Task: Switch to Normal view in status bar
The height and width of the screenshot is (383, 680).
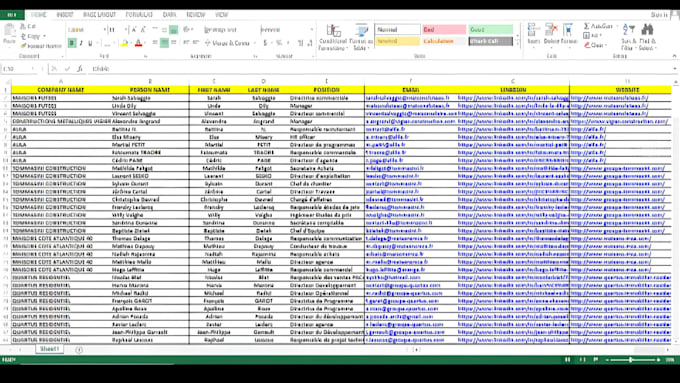Action: click(x=568, y=360)
